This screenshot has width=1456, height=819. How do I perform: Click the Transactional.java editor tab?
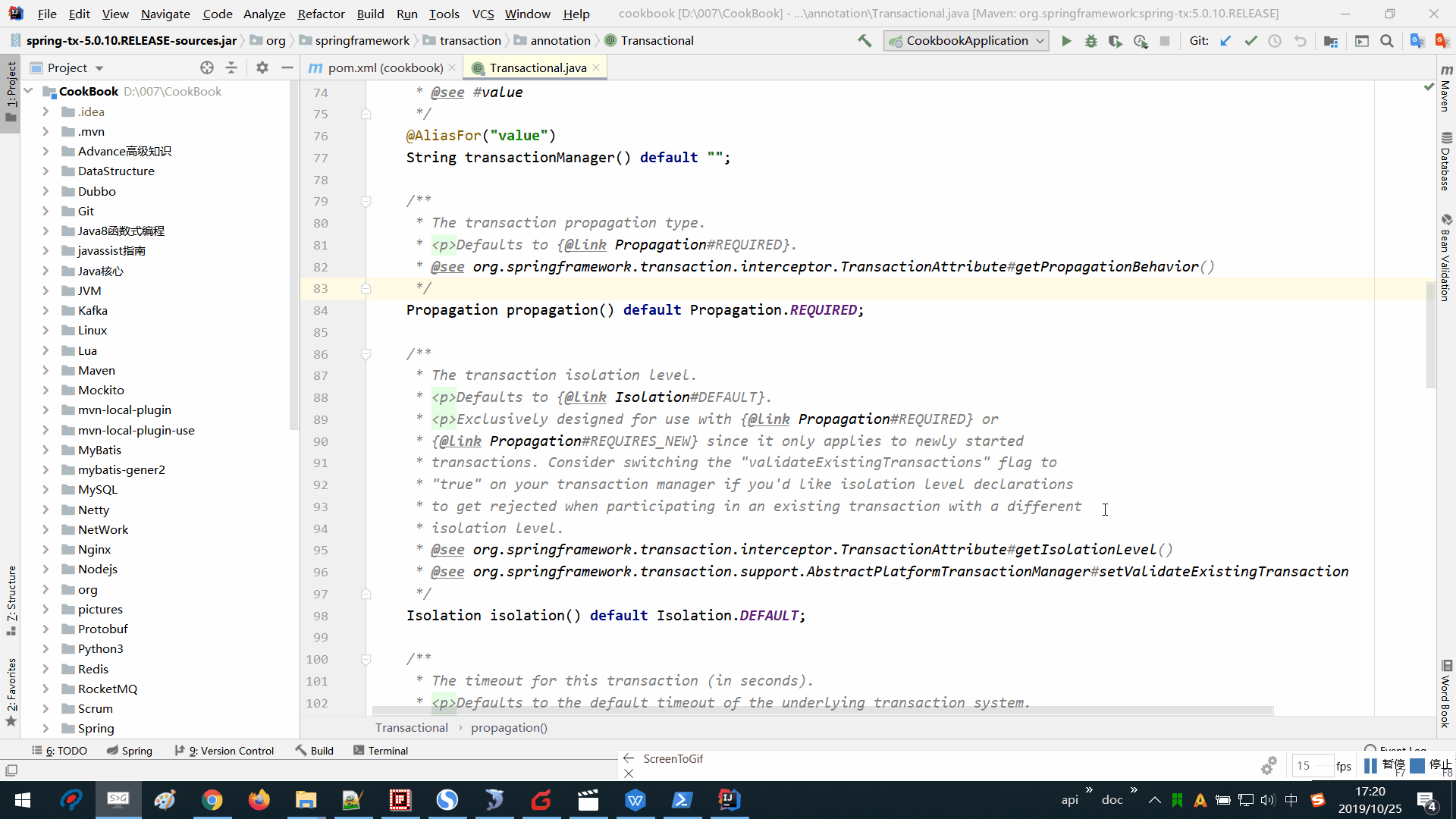[x=537, y=67]
